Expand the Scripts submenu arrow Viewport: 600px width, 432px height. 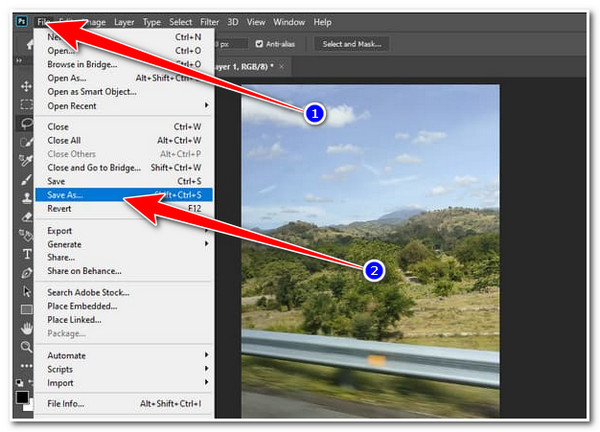click(x=207, y=368)
